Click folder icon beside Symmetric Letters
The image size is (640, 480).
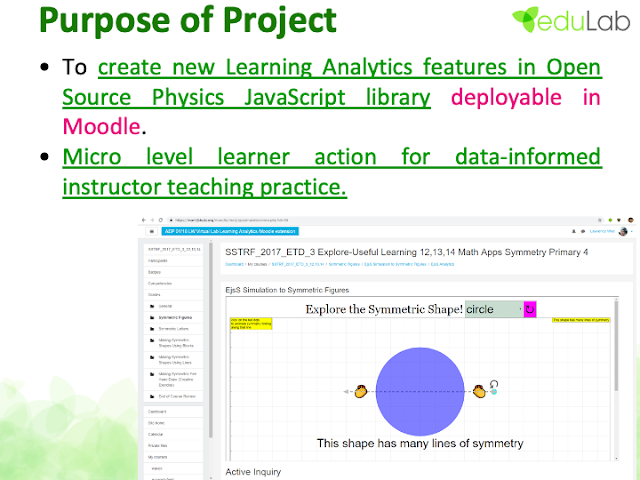coord(152,329)
